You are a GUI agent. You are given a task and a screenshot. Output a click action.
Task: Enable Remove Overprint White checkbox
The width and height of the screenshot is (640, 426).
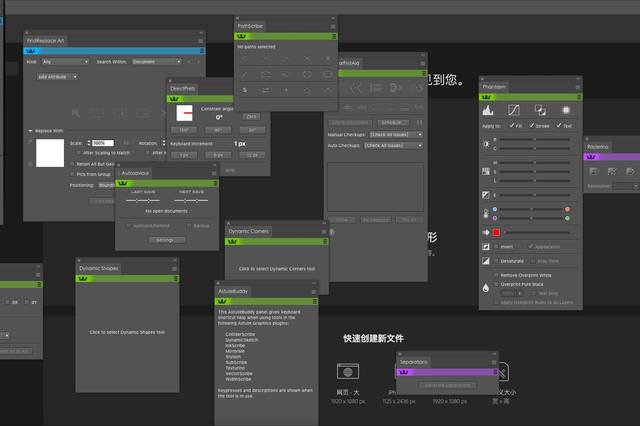[496, 275]
